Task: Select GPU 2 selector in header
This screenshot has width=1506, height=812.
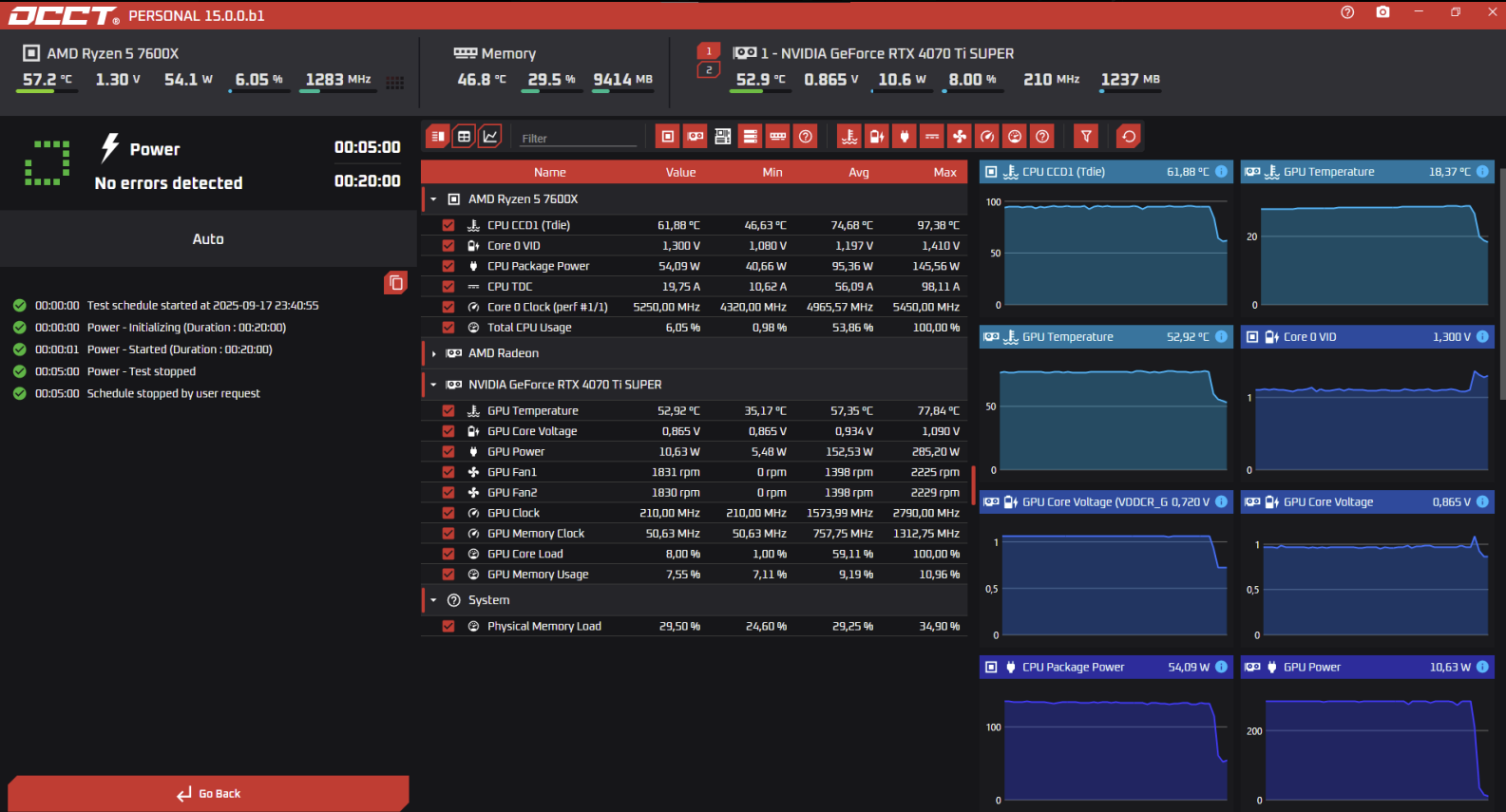Action: click(x=709, y=70)
